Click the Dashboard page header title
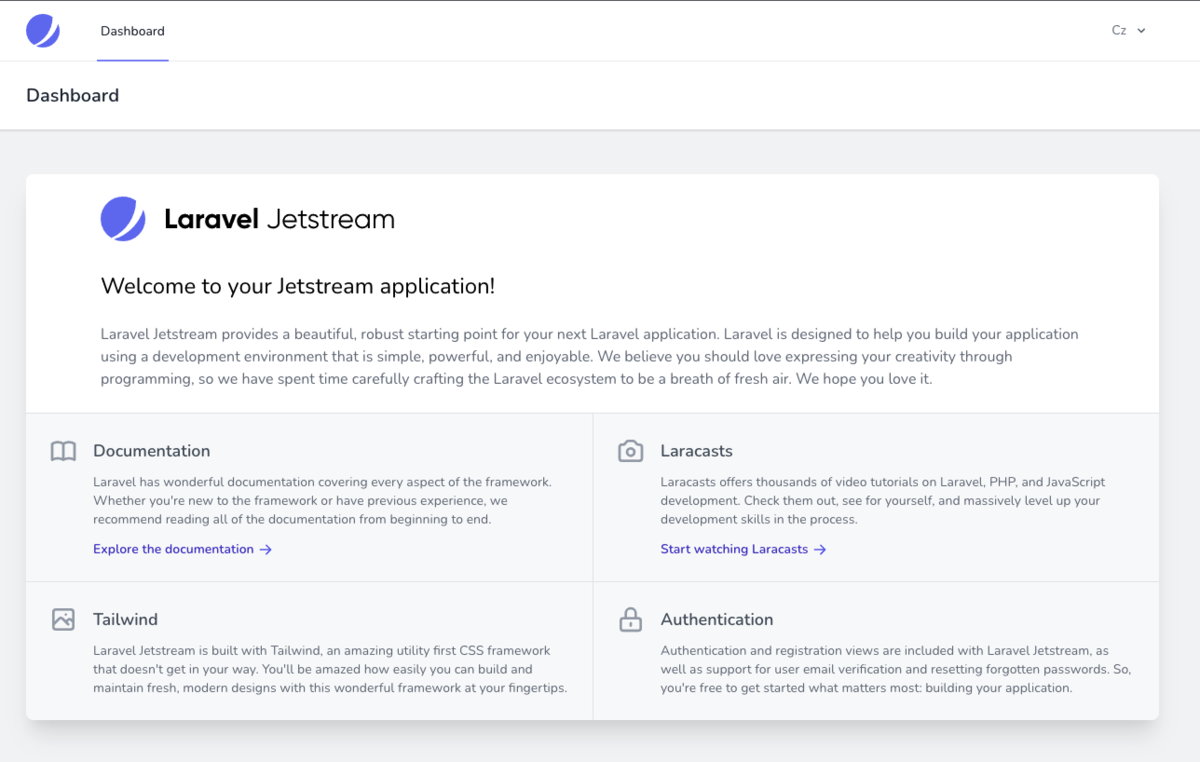The image size is (1200, 762). click(x=72, y=96)
